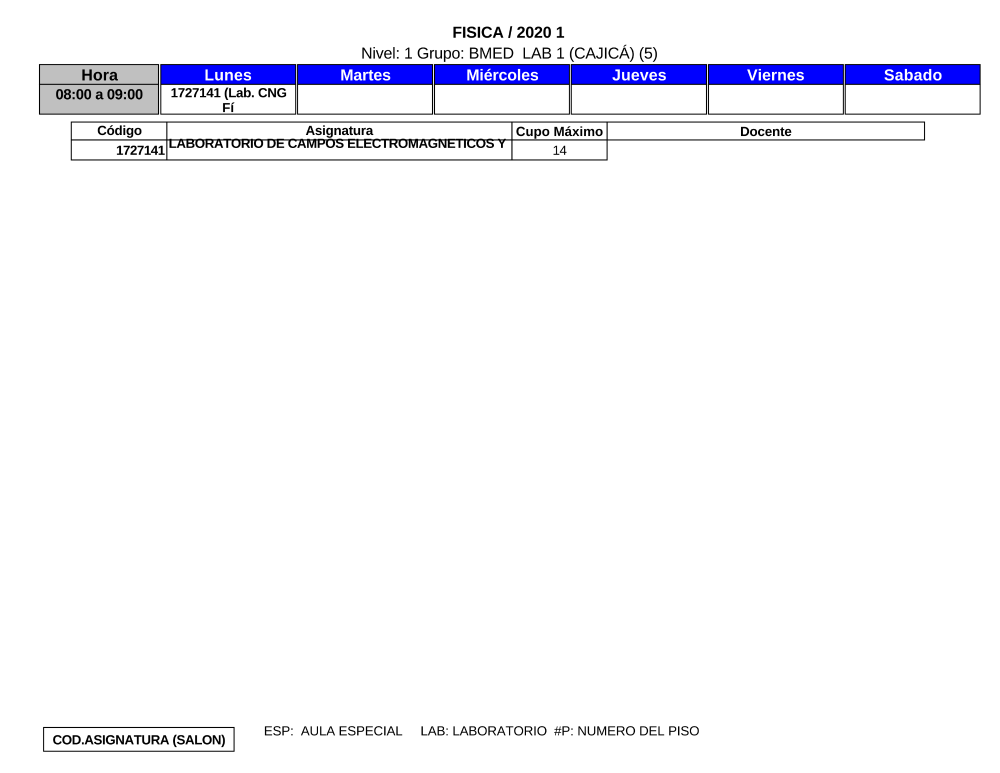Click the Miércoles column header
Viewport: 1000px width, 773px height.
tap(502, 75)
